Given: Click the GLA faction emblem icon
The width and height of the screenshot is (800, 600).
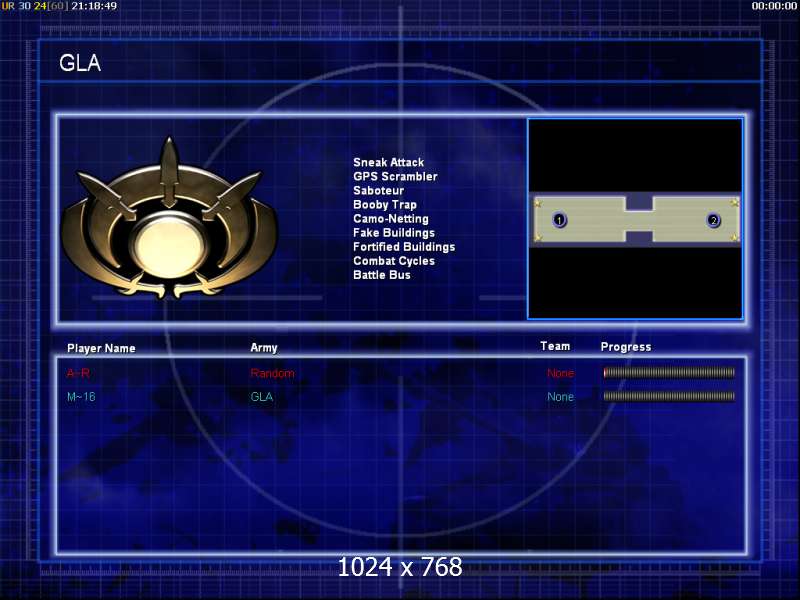Looking at the screenshot, I should 169,218.
